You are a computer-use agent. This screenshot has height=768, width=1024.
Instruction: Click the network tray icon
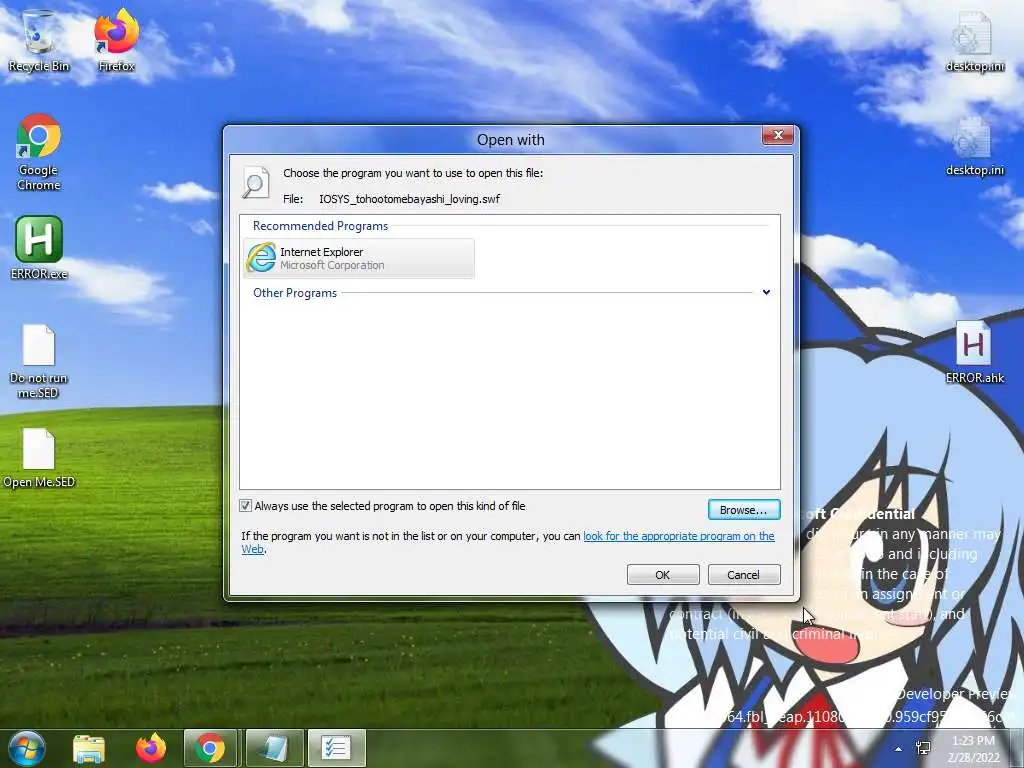point(923,748)
